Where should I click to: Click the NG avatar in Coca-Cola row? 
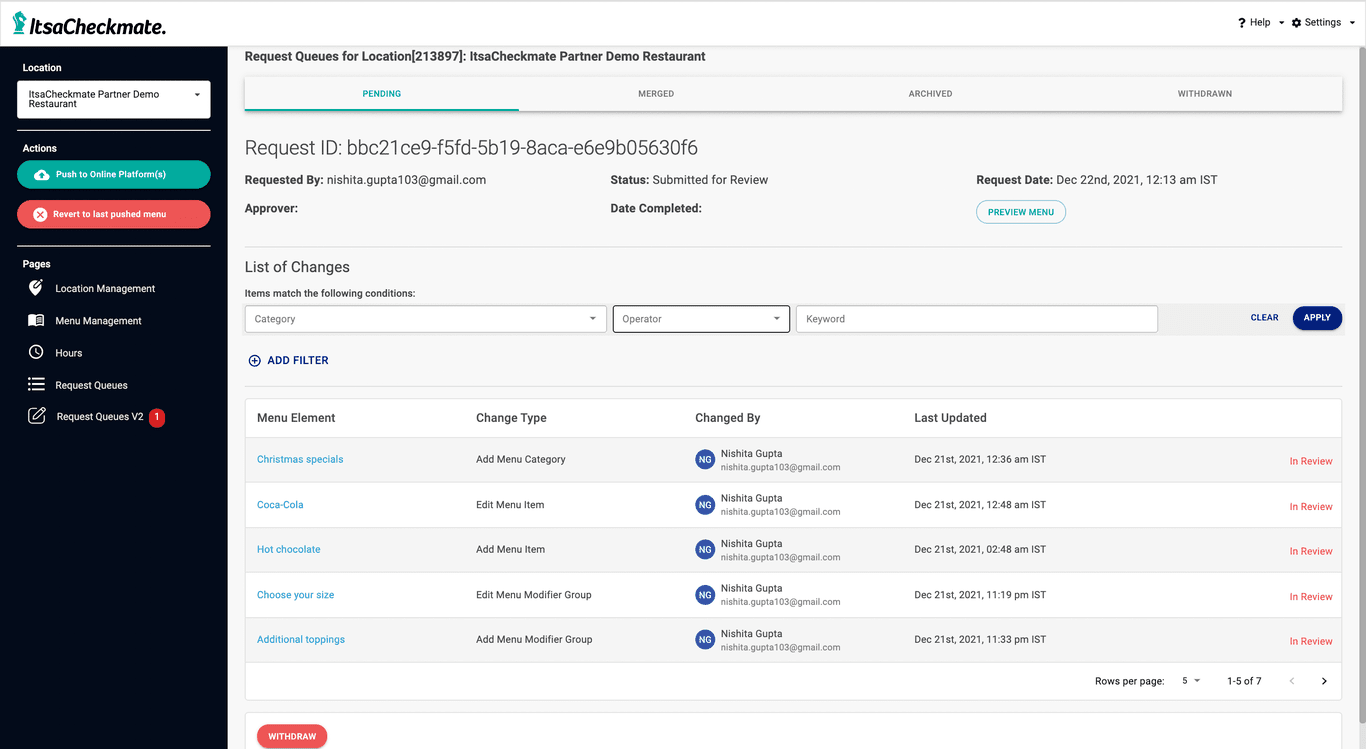705,505
